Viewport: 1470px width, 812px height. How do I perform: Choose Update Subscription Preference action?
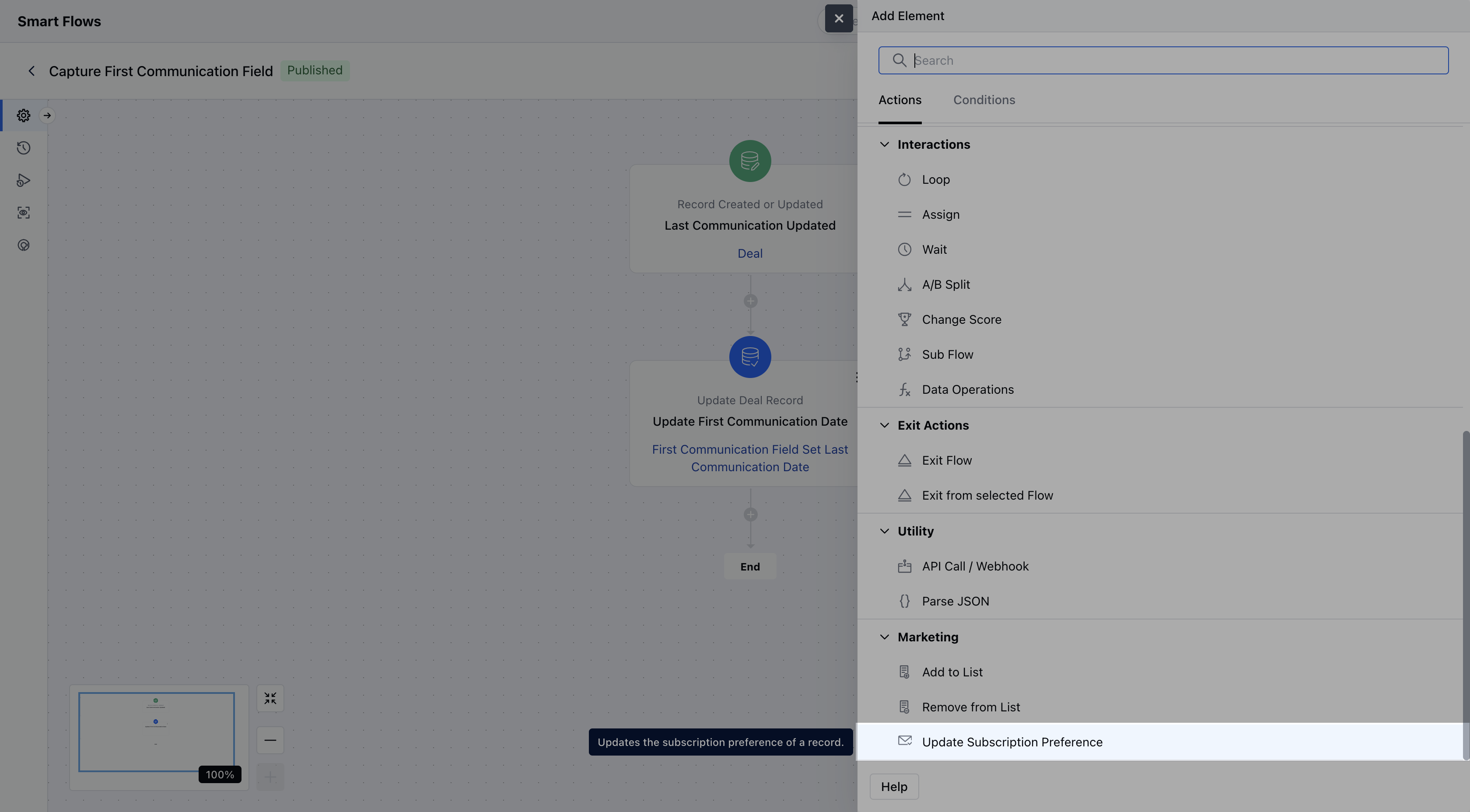click(x=1012, y=742)
